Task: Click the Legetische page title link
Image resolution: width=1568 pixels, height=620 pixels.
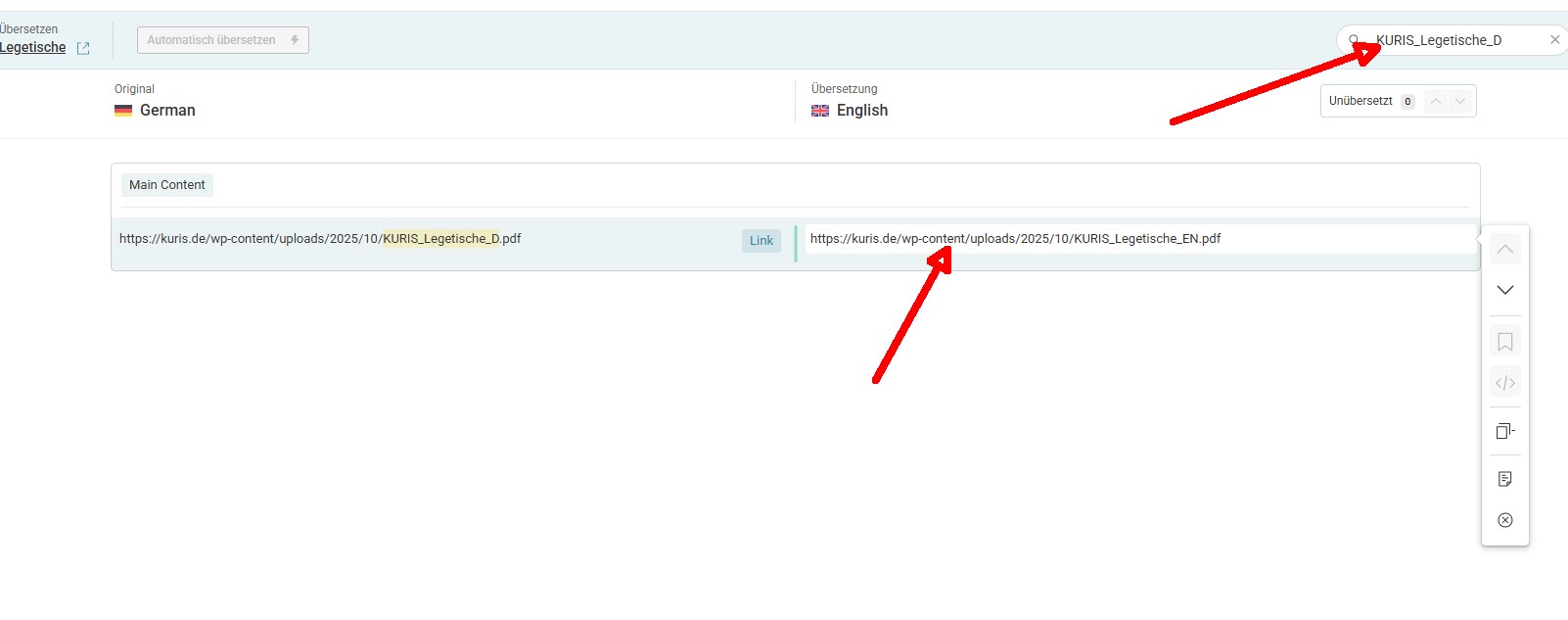Action: tap(33, 47)
